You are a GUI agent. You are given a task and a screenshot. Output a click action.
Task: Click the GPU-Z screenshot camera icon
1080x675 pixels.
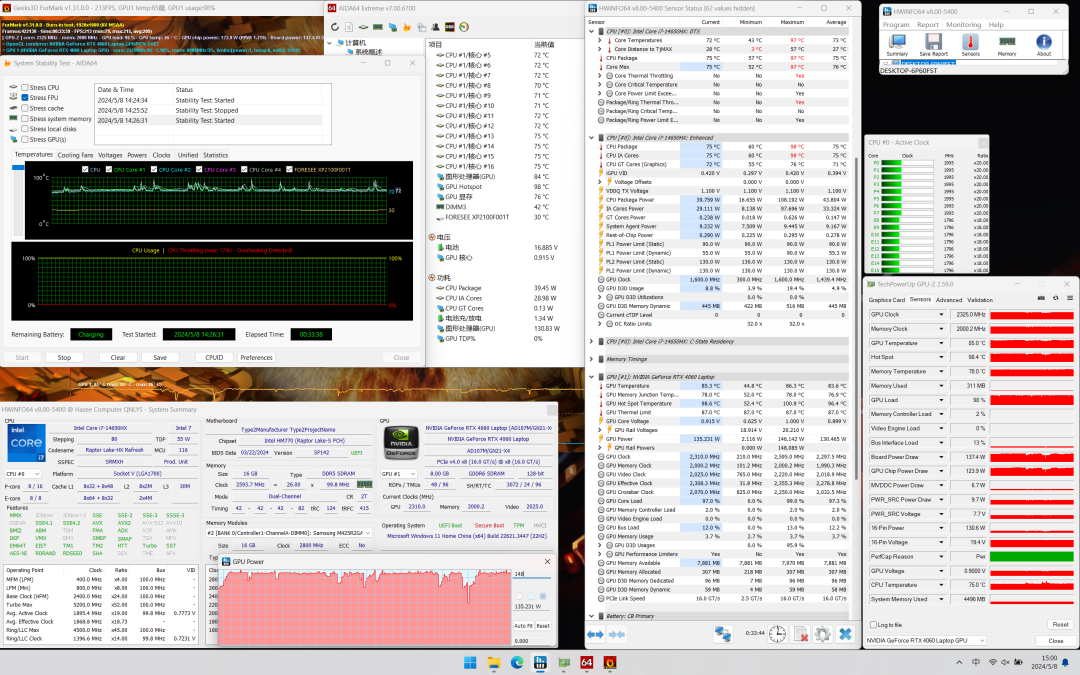1040,298
